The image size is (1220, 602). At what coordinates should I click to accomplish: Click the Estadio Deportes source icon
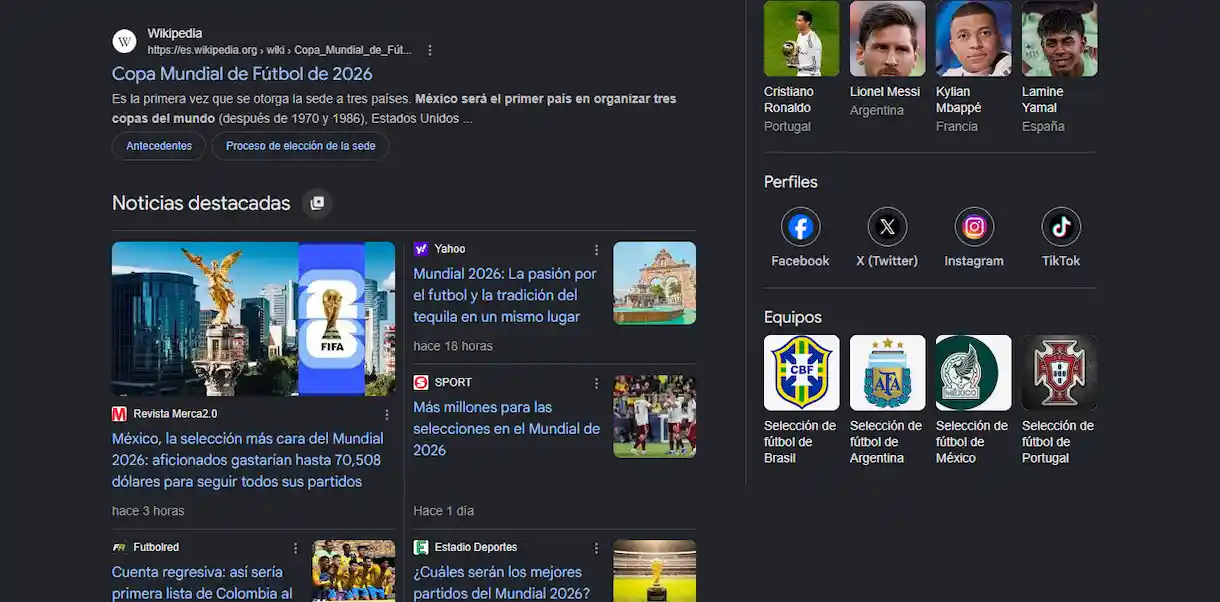click(x=421, y=547)
